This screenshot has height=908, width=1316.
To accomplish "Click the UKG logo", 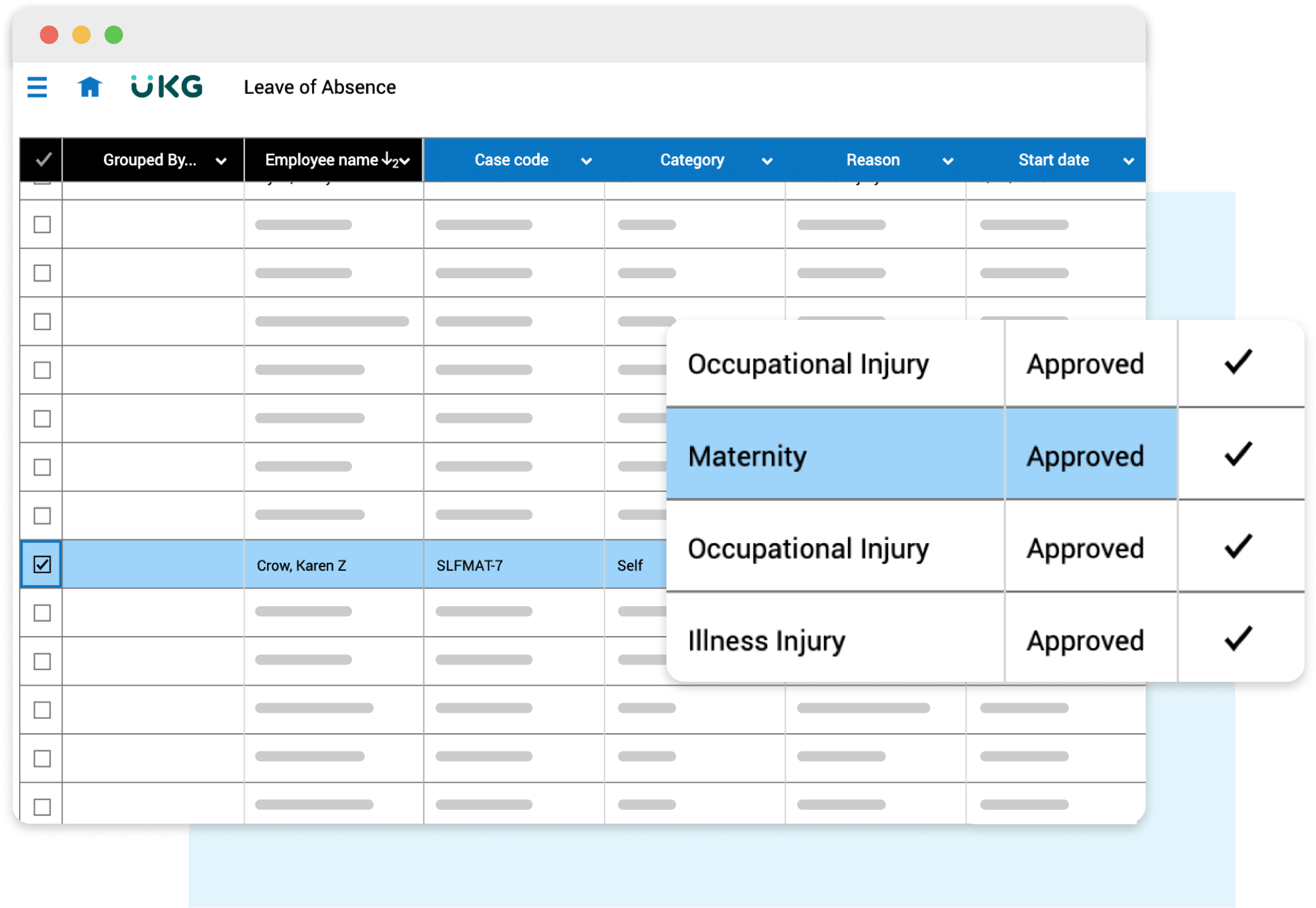I will click(x=167, y=87).
